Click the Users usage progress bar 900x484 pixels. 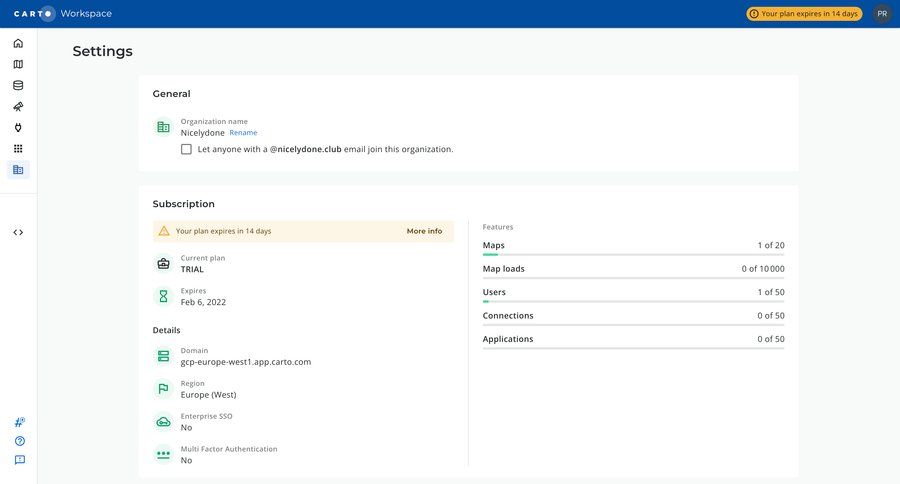click(x=633, y=302)
